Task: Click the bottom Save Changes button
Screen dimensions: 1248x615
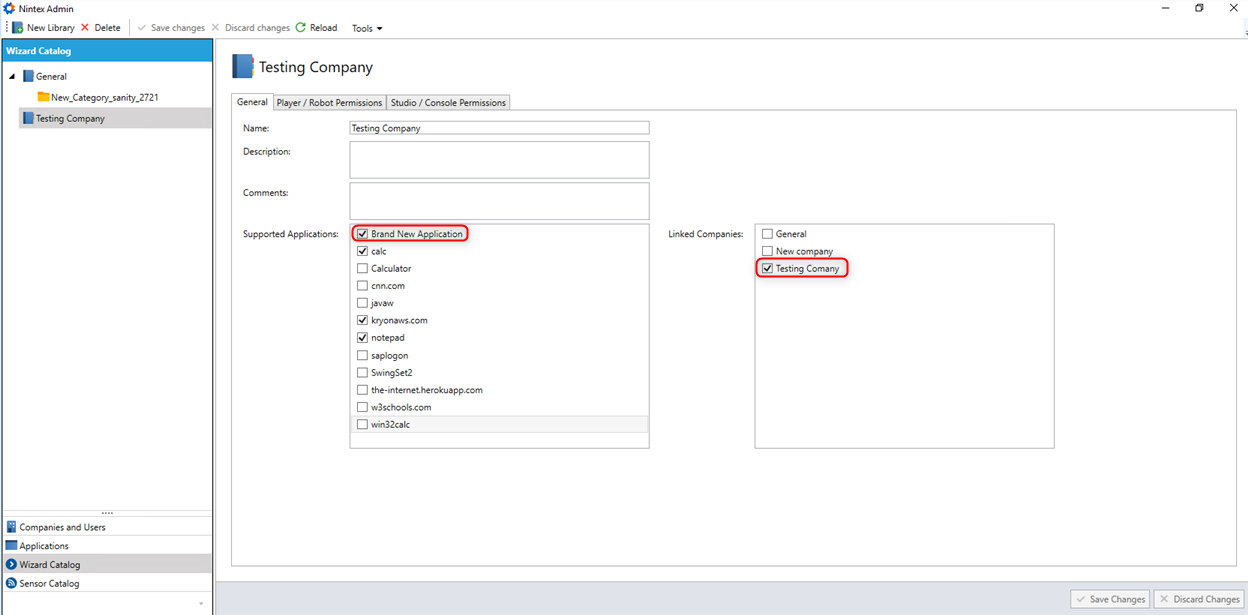Action: pyautogui.click(x=1109, y=599)
